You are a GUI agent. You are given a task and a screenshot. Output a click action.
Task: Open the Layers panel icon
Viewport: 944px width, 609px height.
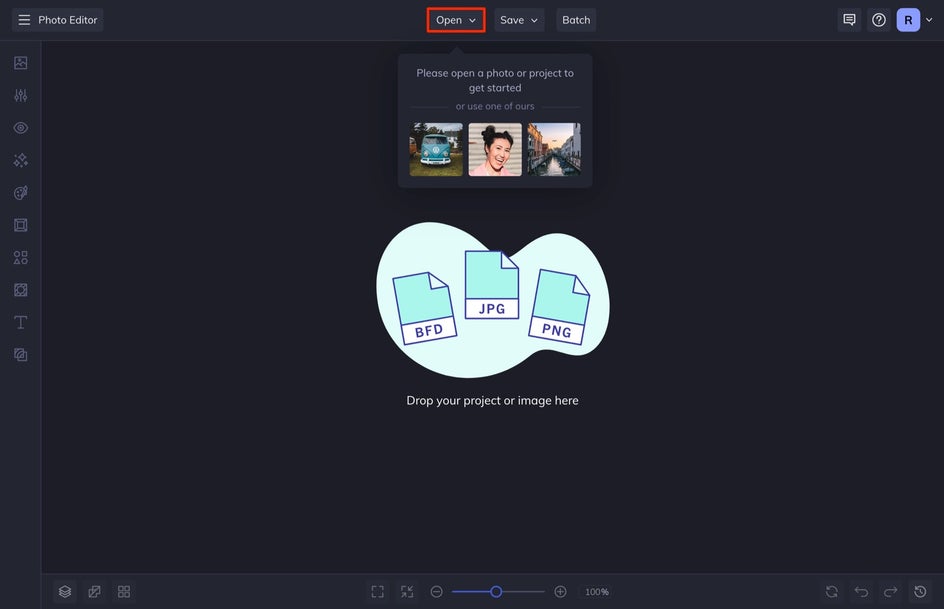click(x=65, y=592)
